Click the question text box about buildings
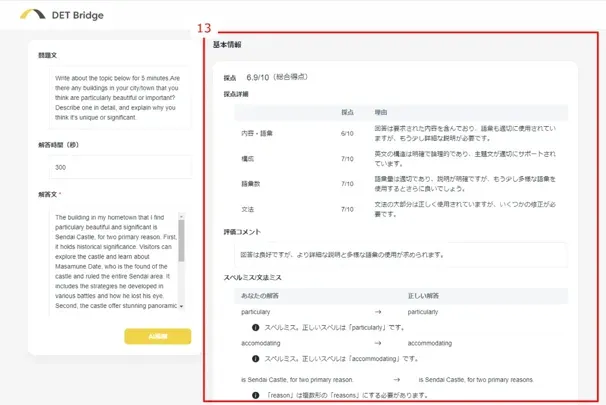This screenshot has height=405, width=606. [120, 98]
